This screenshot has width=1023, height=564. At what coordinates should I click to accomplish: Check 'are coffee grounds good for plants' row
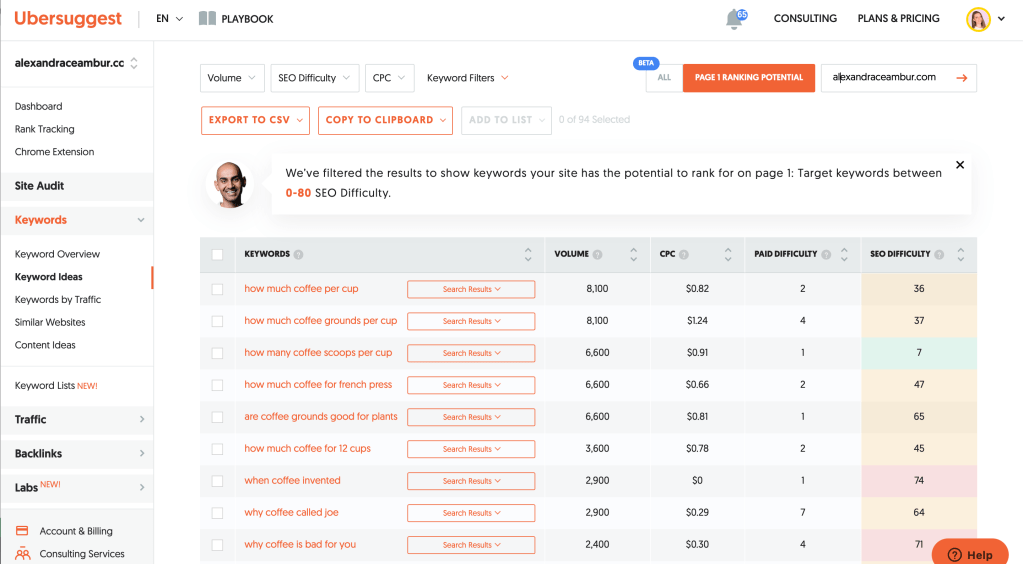point(217,417)
